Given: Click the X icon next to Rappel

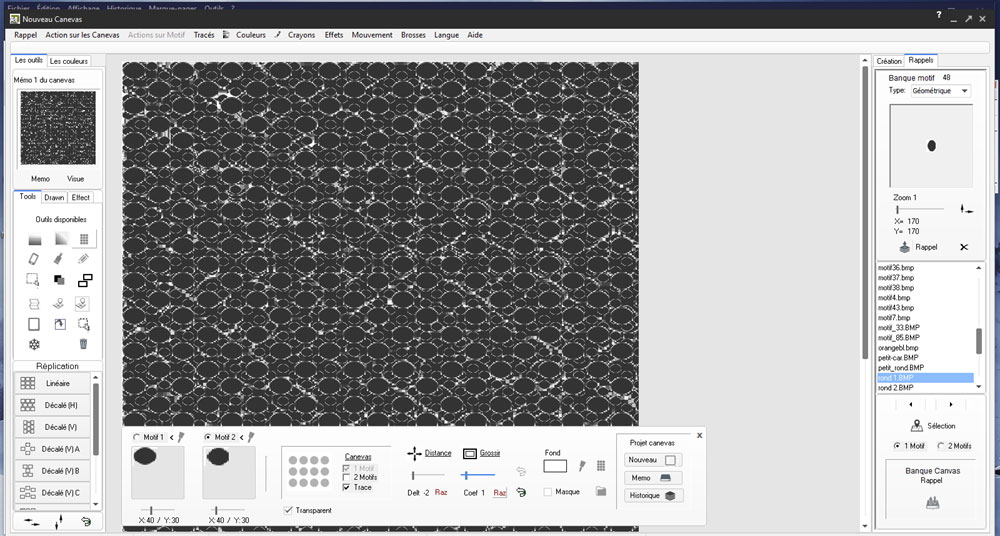Looking at the screenshot, I should pos(964,246).
